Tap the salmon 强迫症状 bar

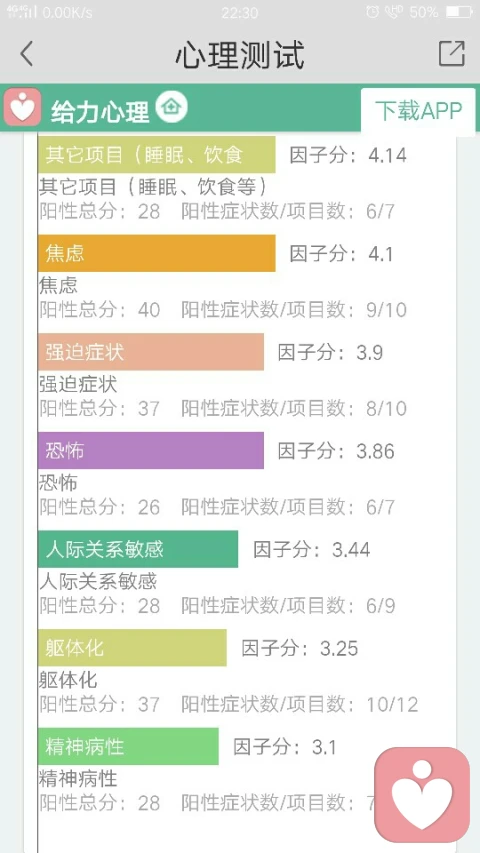(x=151, y=352)
